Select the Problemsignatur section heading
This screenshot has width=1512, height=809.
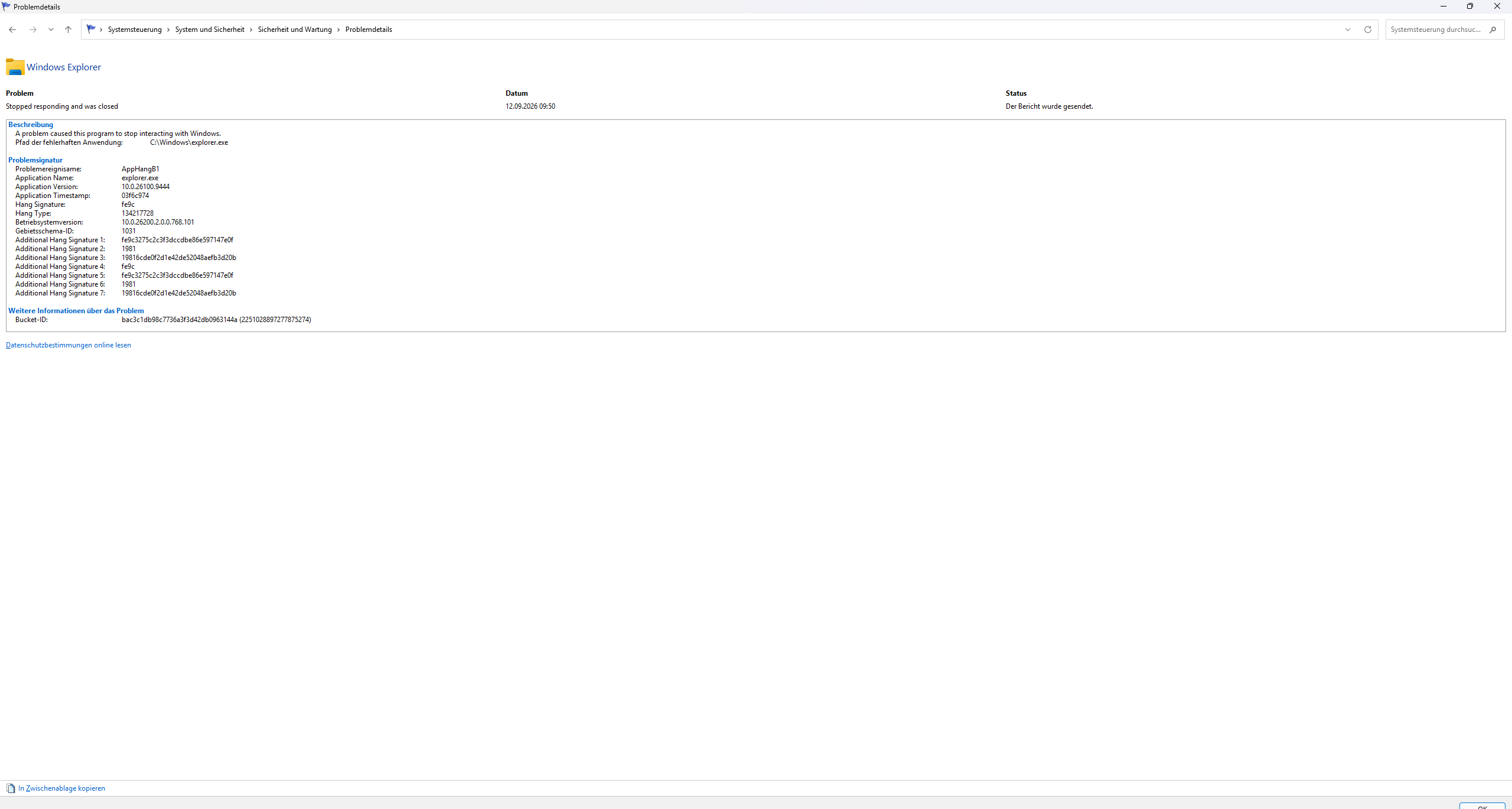coord(35,160)
